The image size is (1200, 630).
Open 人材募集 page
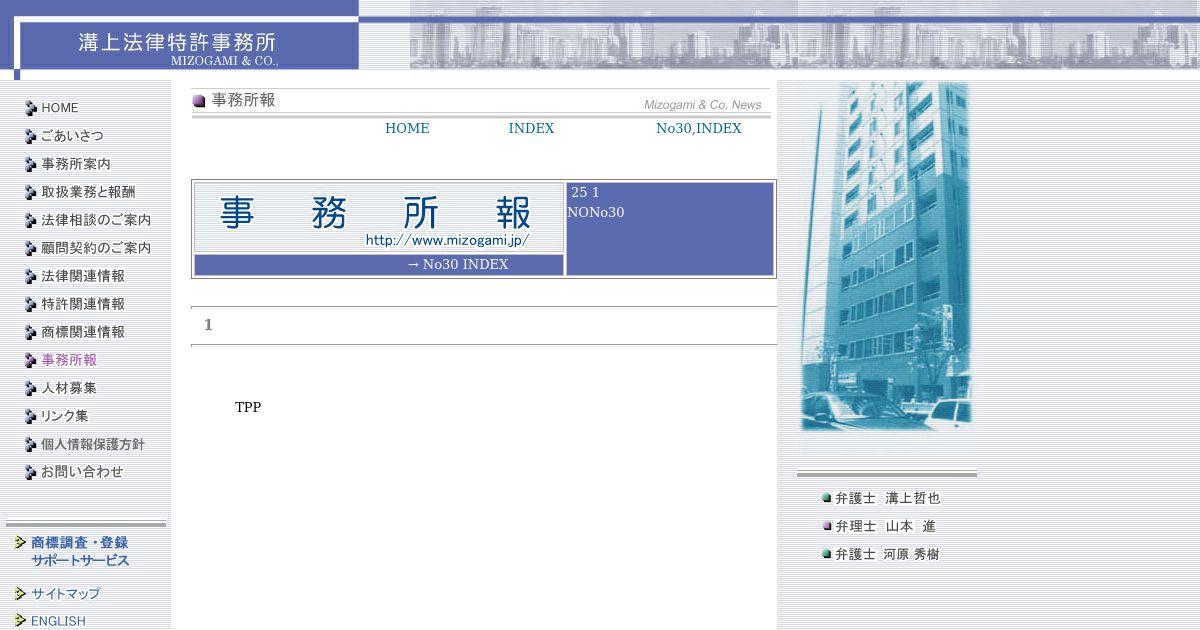click(69, 388)
